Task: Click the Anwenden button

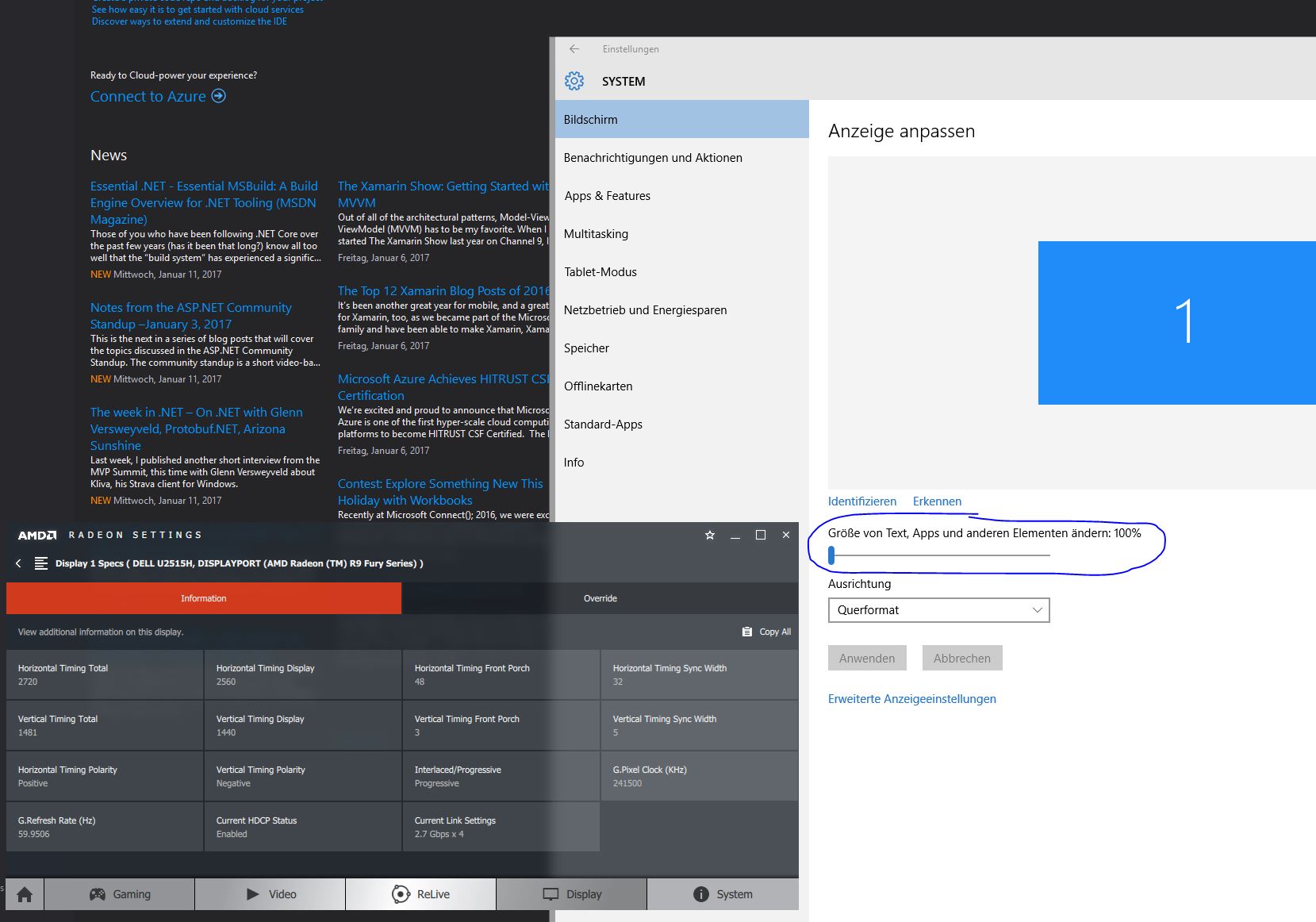Action: [x=867, y=658]
